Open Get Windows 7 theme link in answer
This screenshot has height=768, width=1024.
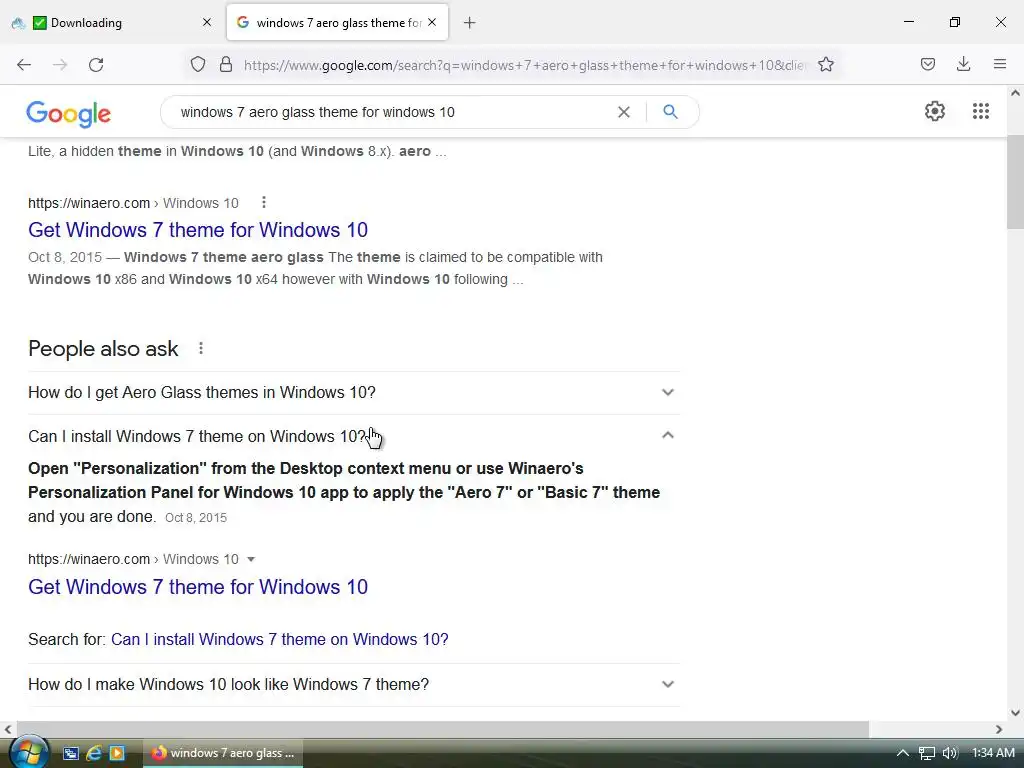click(198, 586)
